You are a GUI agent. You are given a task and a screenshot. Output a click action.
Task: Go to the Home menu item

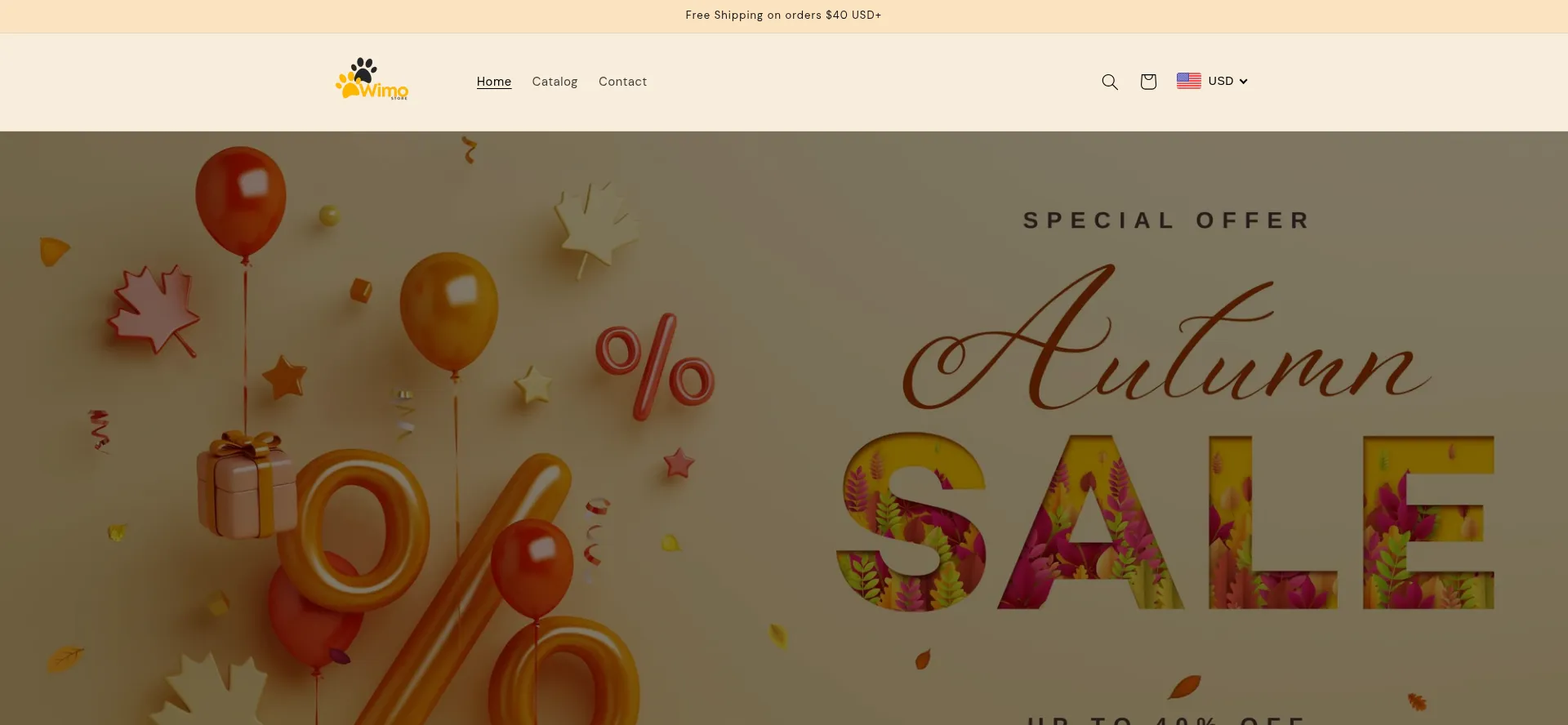[x=494, y=82]
